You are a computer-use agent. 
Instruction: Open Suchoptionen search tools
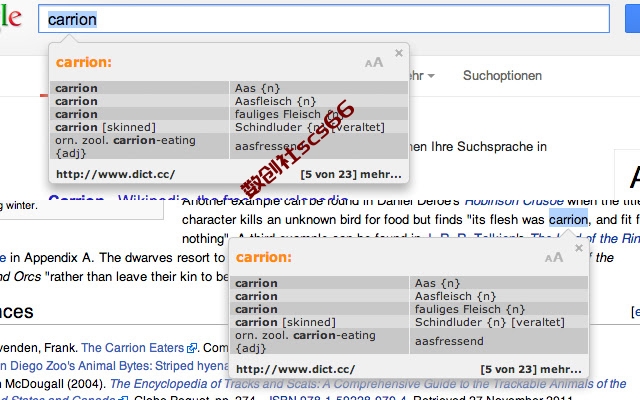[502, 76]
